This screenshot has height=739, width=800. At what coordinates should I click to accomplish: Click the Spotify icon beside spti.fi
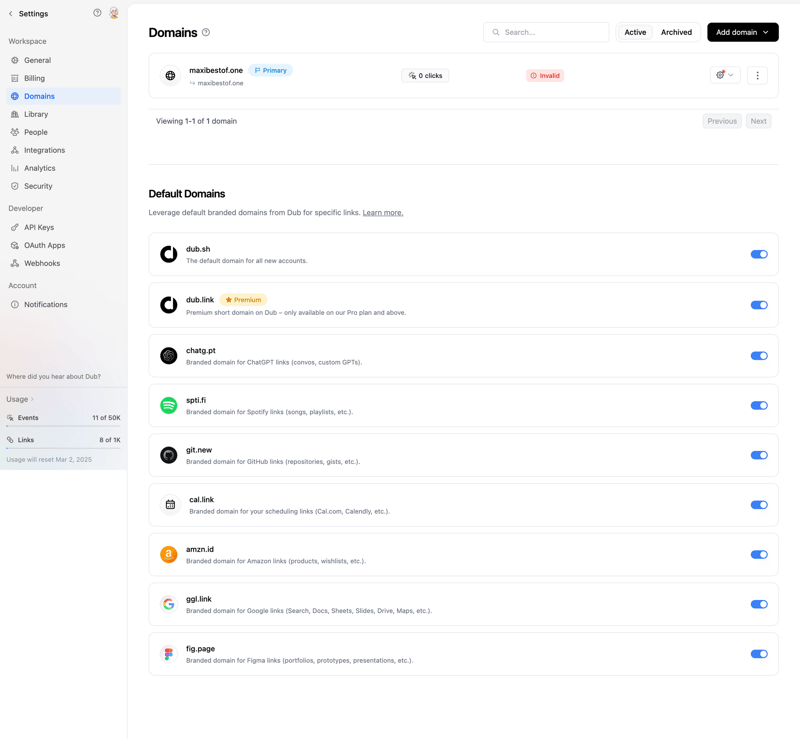168,405
